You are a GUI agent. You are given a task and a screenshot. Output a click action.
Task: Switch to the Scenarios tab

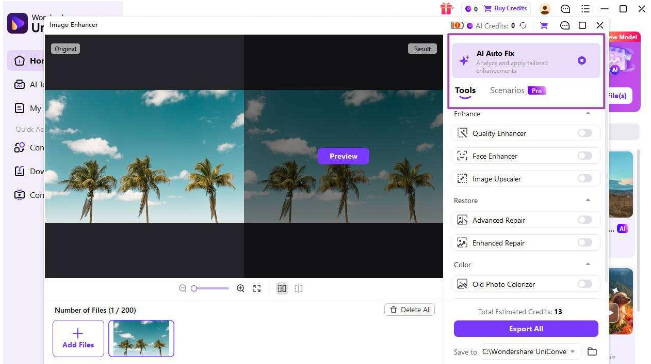click(507, 90)
